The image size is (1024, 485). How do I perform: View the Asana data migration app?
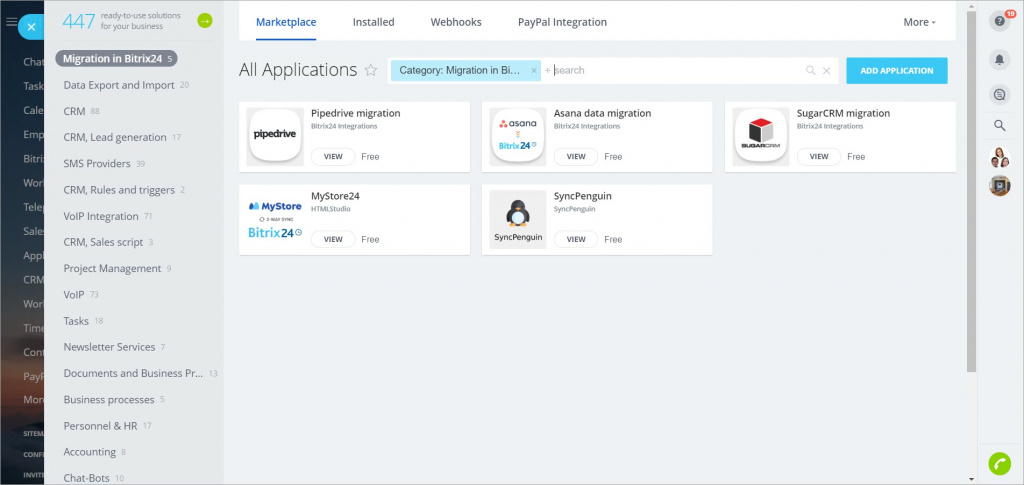coord(576,157)
